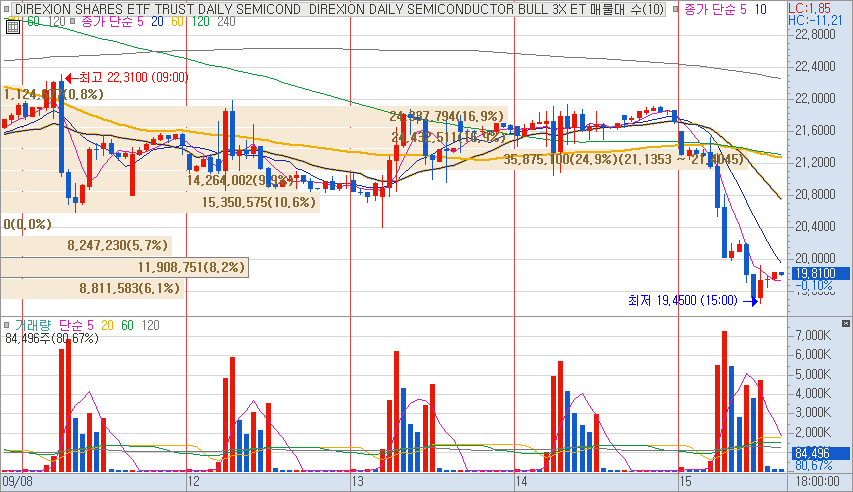Click the orange 20 volume average label
Image resolution: width=853 pixels, height=492 pixels.
pyautogui.click(x=107, y=325)
